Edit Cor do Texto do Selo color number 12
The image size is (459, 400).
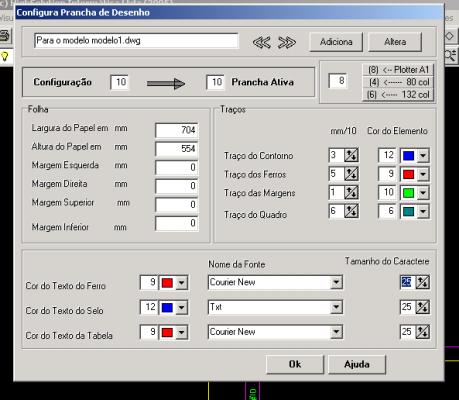tap(149, 307)
